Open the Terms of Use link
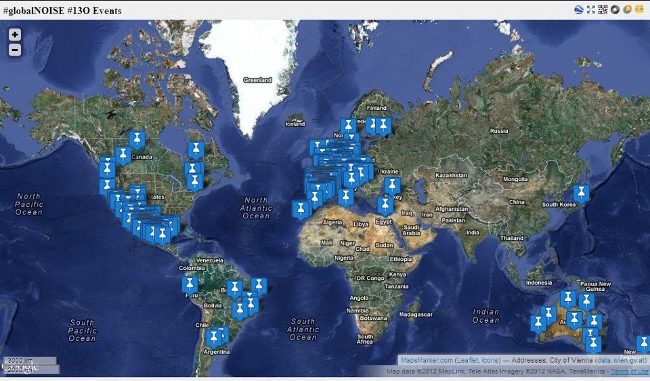650x381 pixels. pos(629,371)
